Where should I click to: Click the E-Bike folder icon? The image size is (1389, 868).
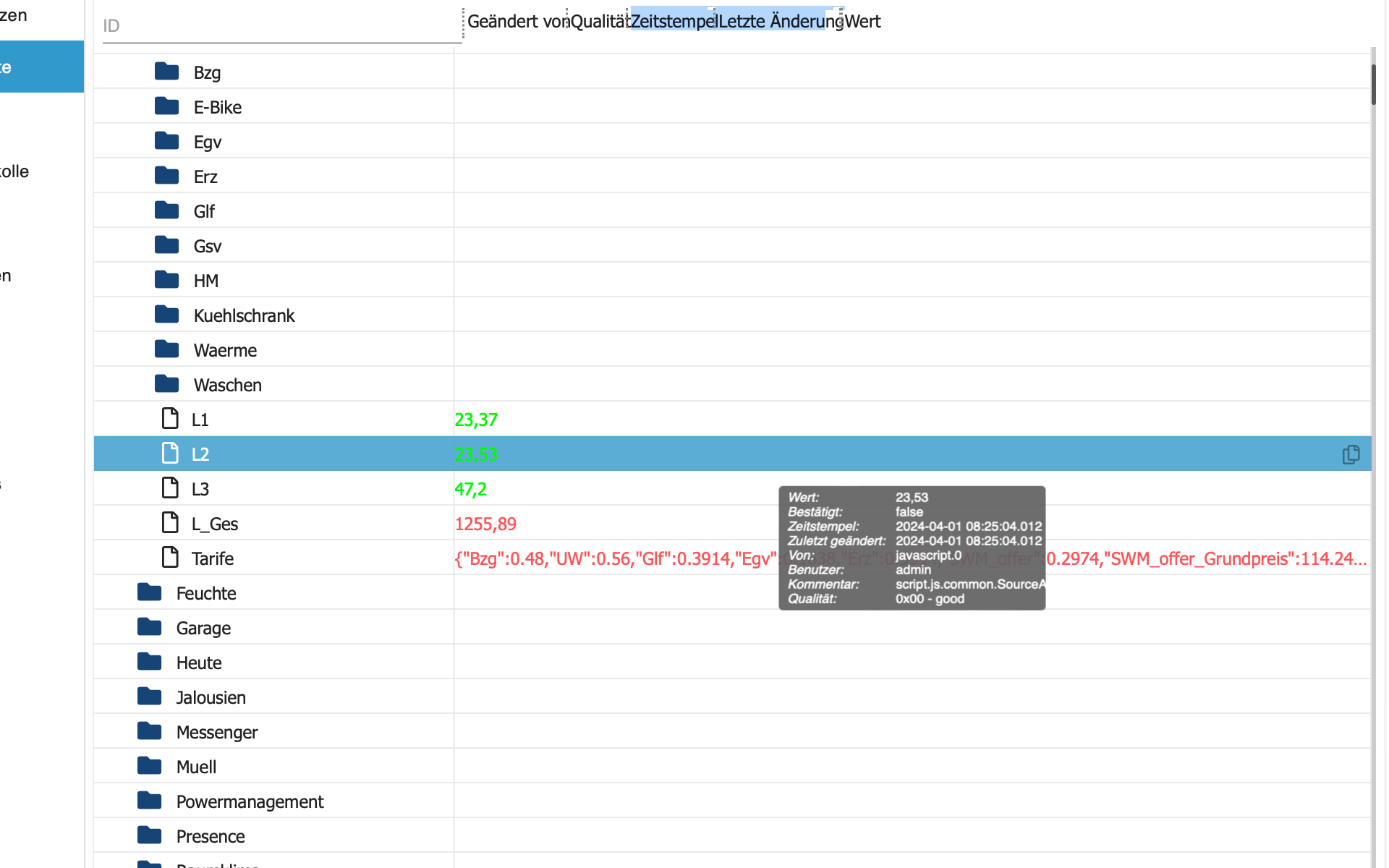pyautogui.click(x=167, y=106)
